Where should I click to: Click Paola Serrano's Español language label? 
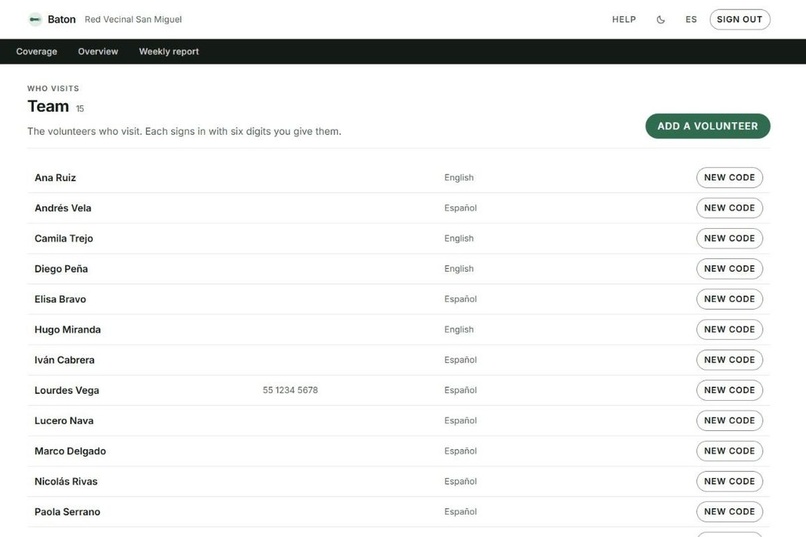coord(461,511)
